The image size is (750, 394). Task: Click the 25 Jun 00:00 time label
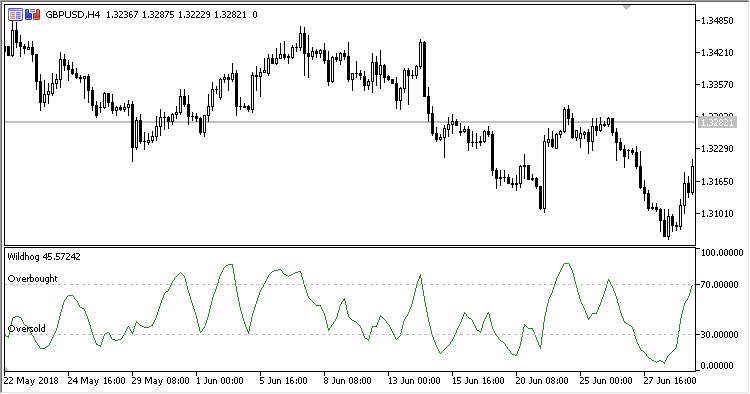pyautogui.click(x=606, y=381)
